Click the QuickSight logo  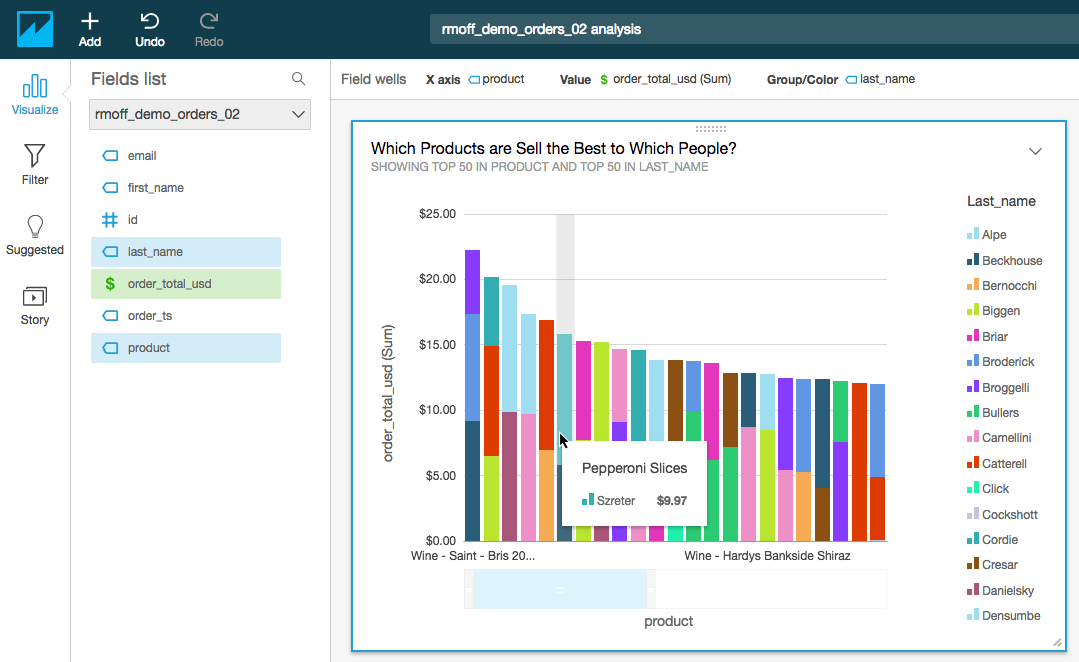[x=35, y=28]
